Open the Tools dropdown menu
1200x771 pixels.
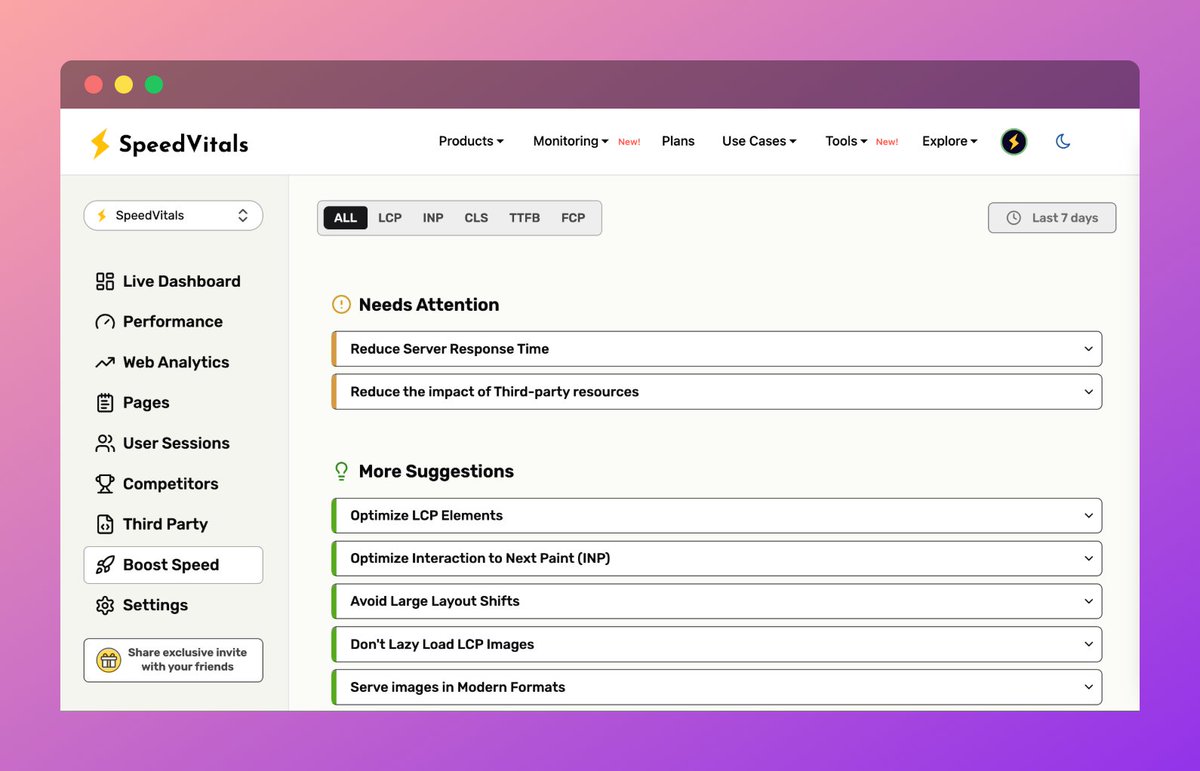[x=847, y=141]
